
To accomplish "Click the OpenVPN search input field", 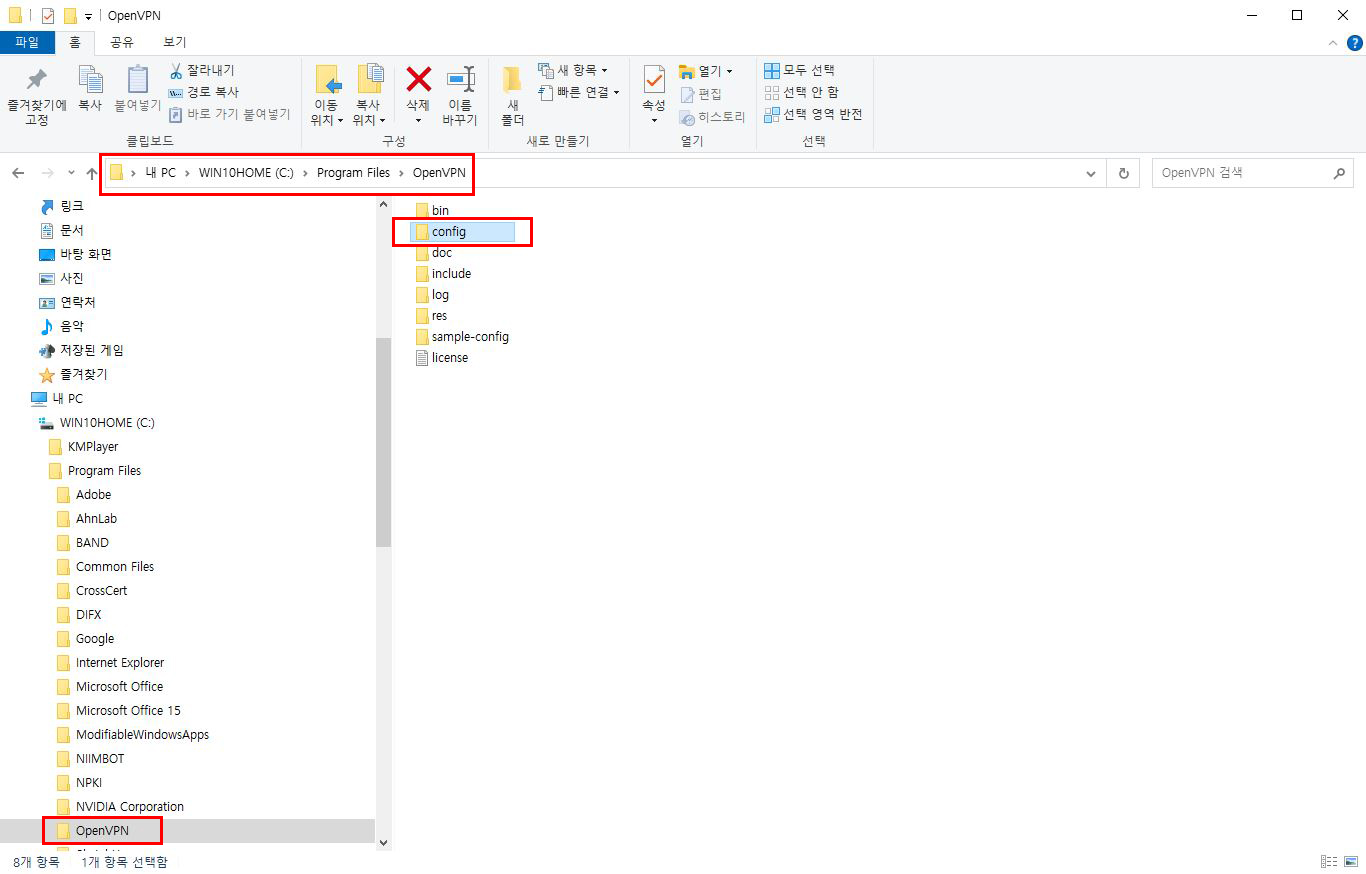I will point(1240,173).
